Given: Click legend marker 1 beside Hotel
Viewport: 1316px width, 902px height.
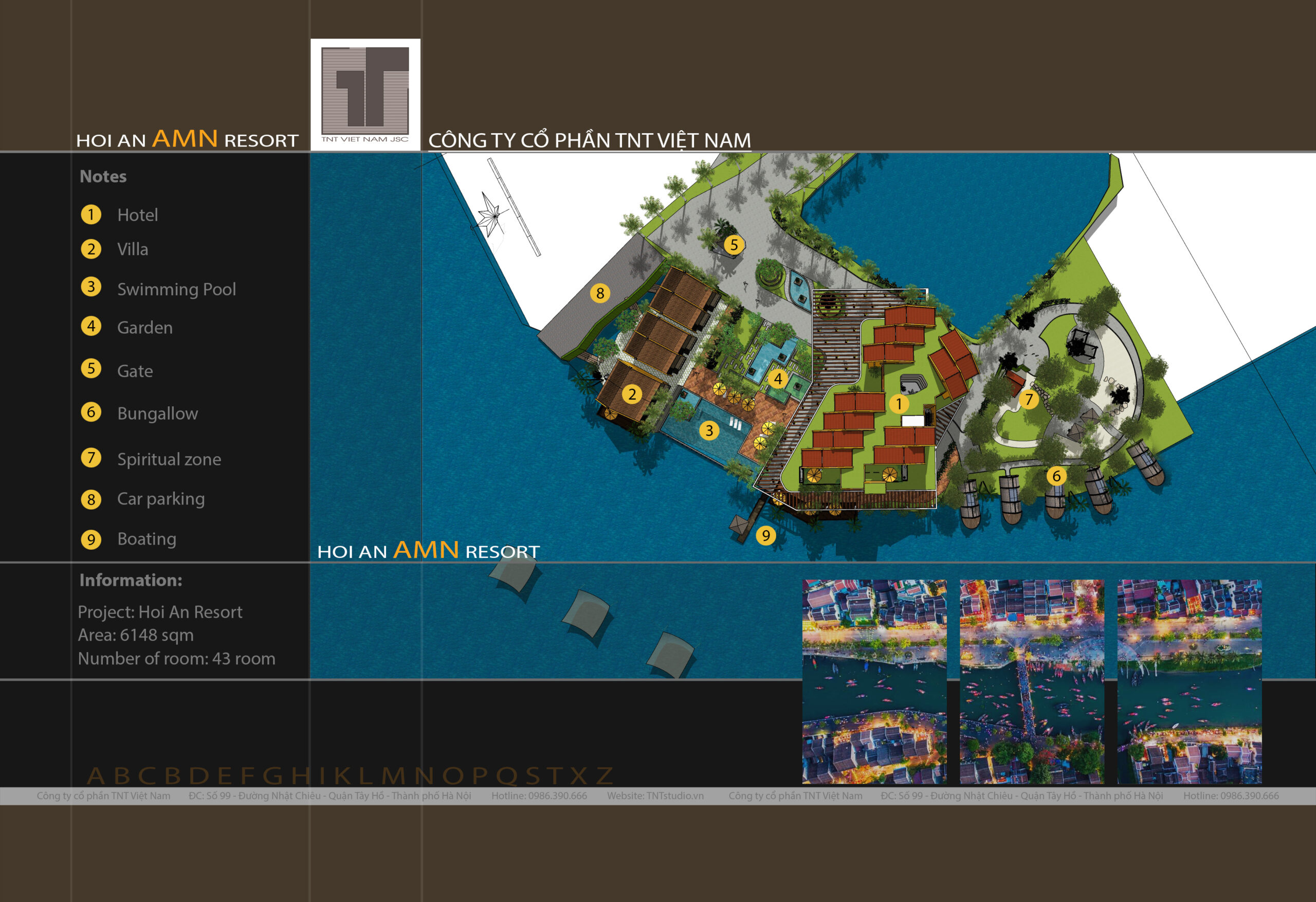Looking at the screenshot, I should point(91,215).
